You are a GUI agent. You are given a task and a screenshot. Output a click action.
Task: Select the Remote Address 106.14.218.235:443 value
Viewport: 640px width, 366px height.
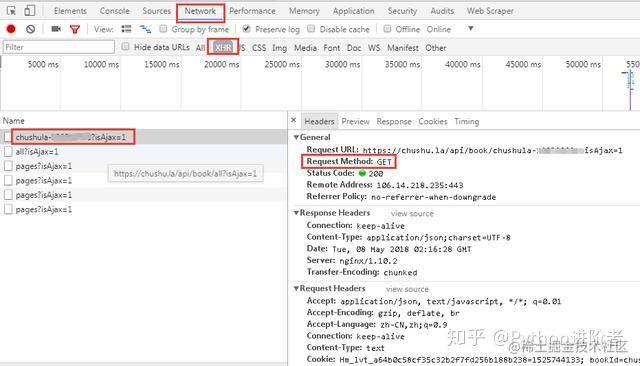click(x=420, y=185)
